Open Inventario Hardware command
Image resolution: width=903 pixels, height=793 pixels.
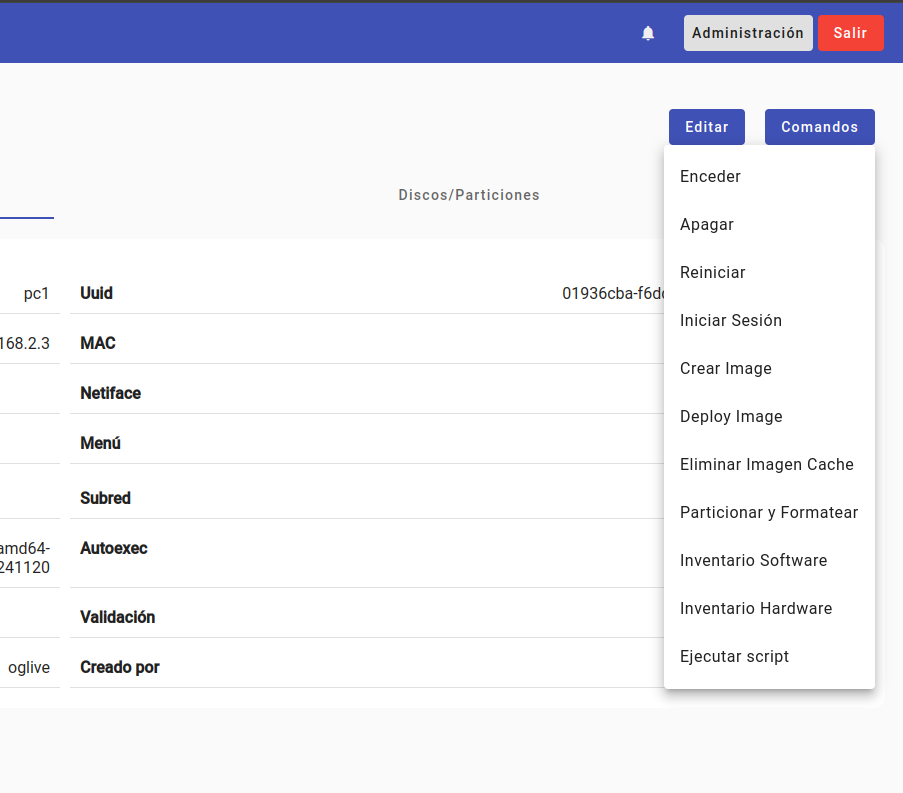tap(756, 609)
